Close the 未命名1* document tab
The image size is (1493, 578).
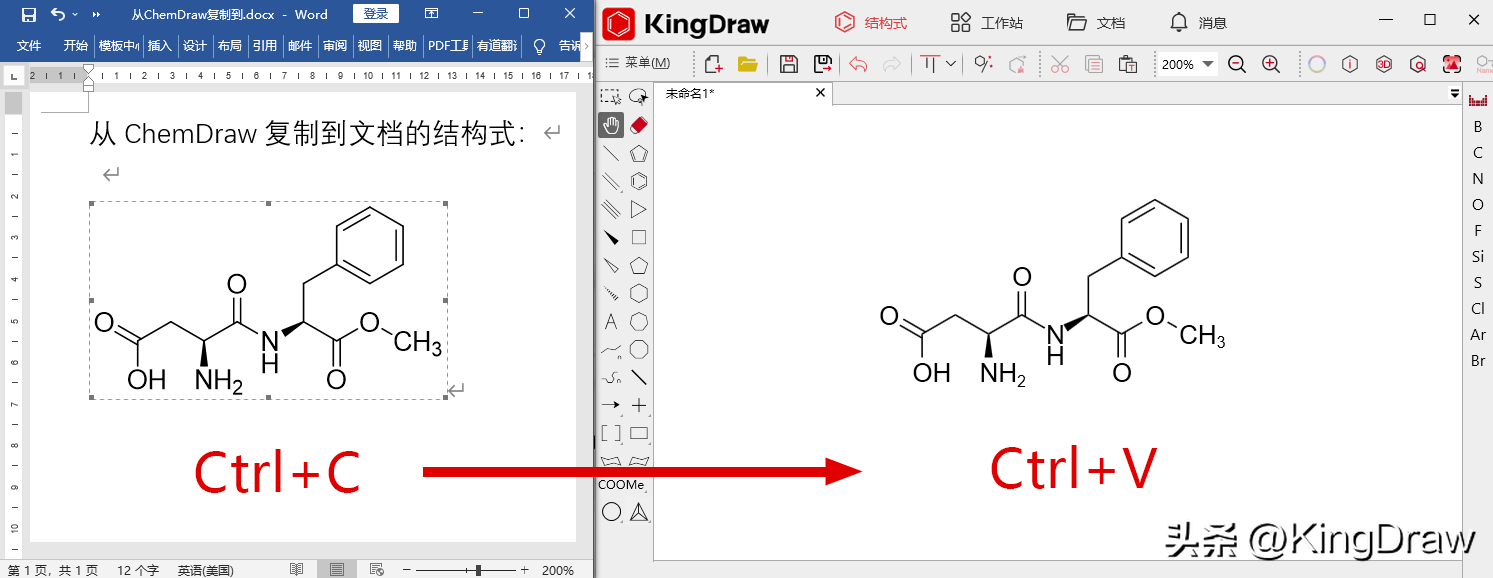(x=821, y=92)
